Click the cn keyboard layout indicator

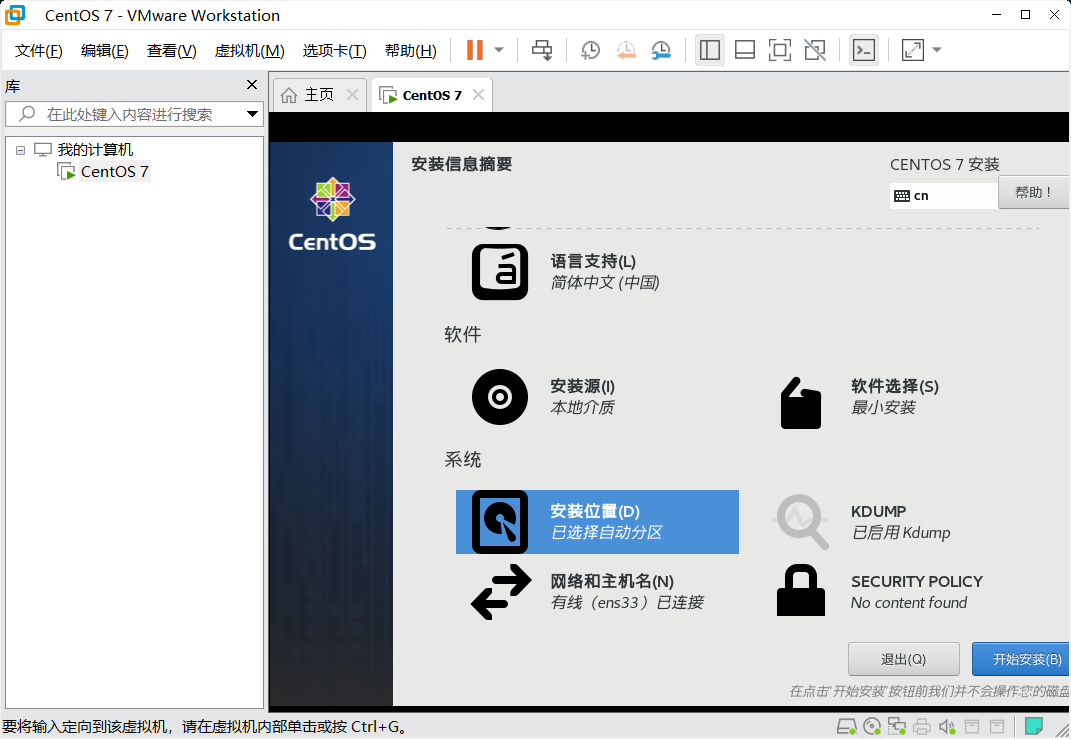coord(943,196)
